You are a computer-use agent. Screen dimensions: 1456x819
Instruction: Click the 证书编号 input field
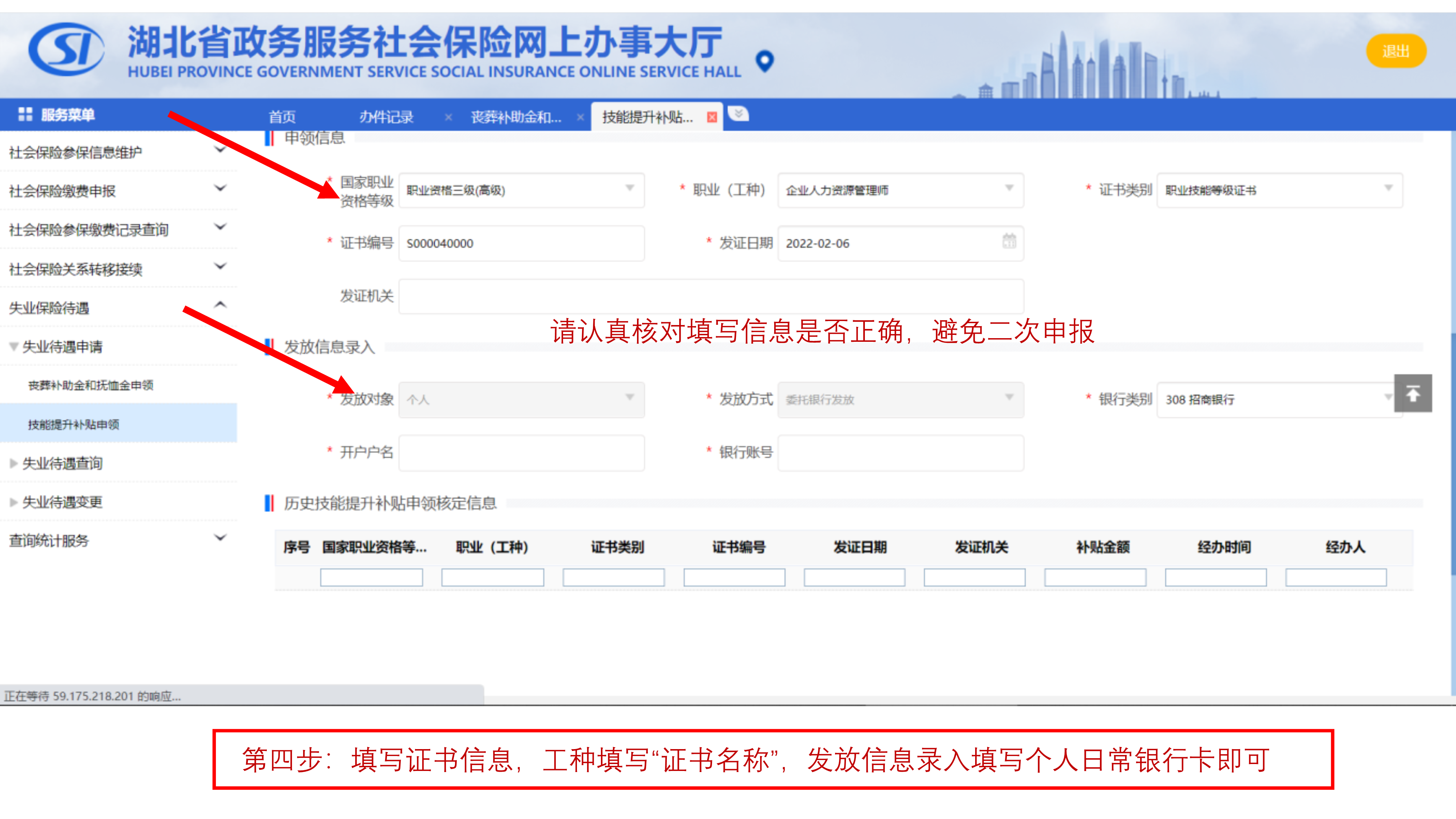tap(521, 244)
